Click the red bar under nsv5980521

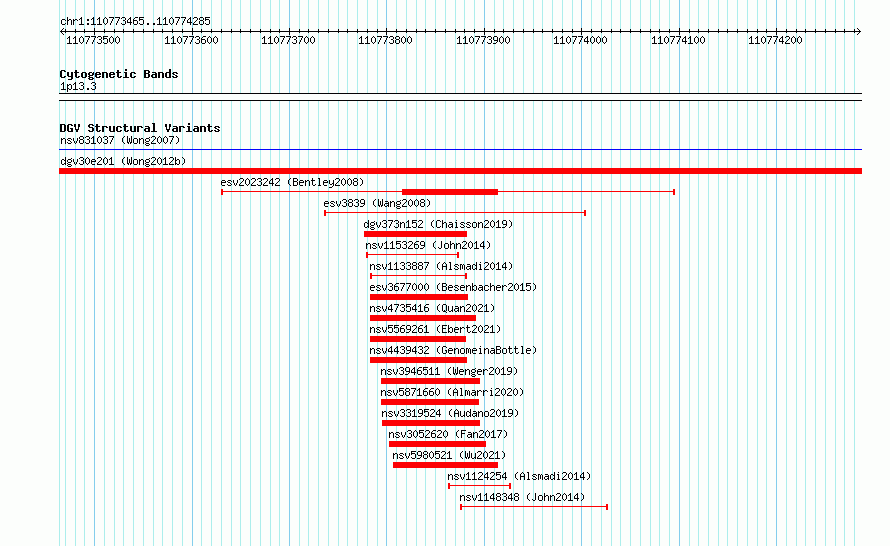(445, 465)
